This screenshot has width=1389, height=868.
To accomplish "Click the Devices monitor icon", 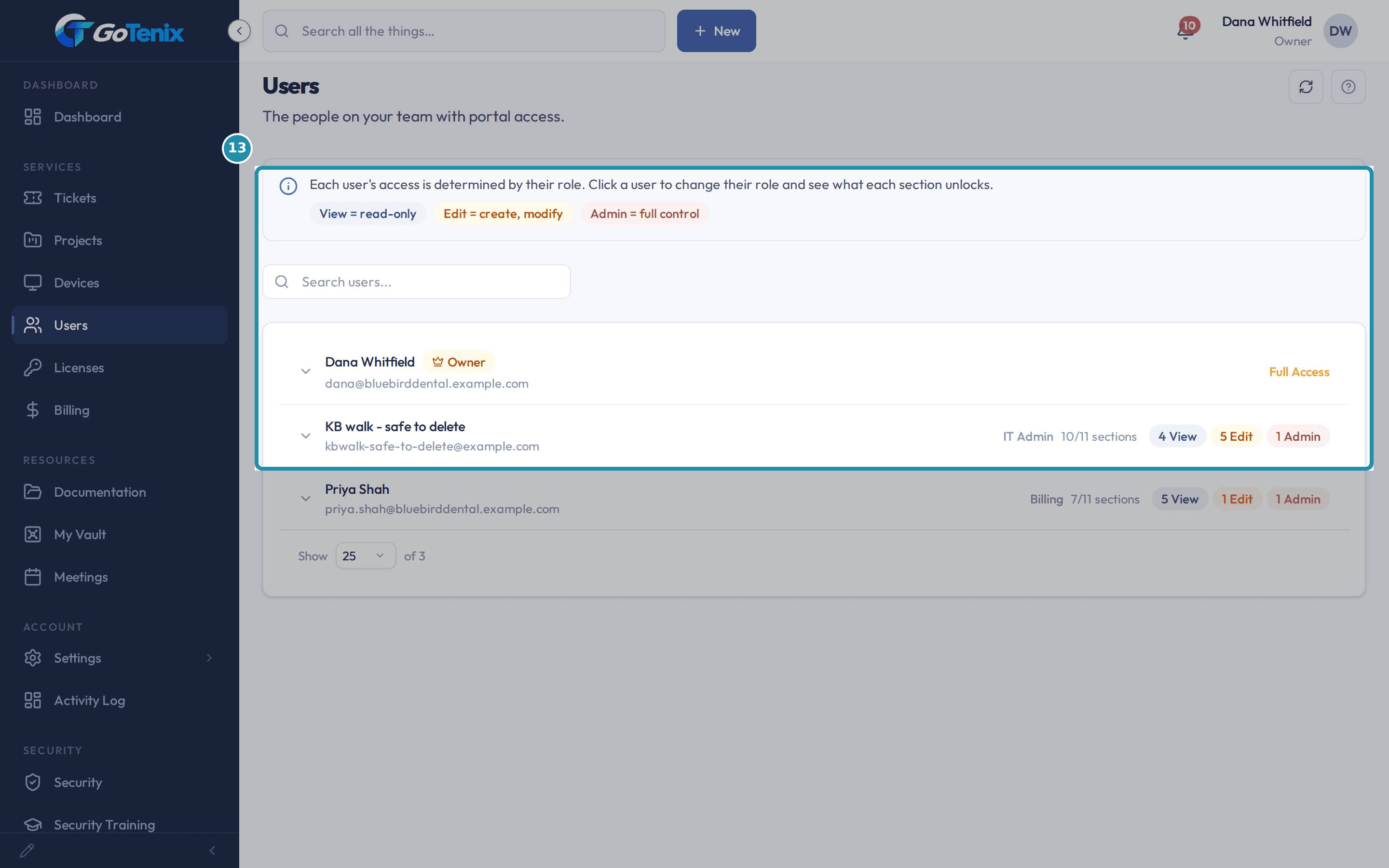I will coord(33,283).
